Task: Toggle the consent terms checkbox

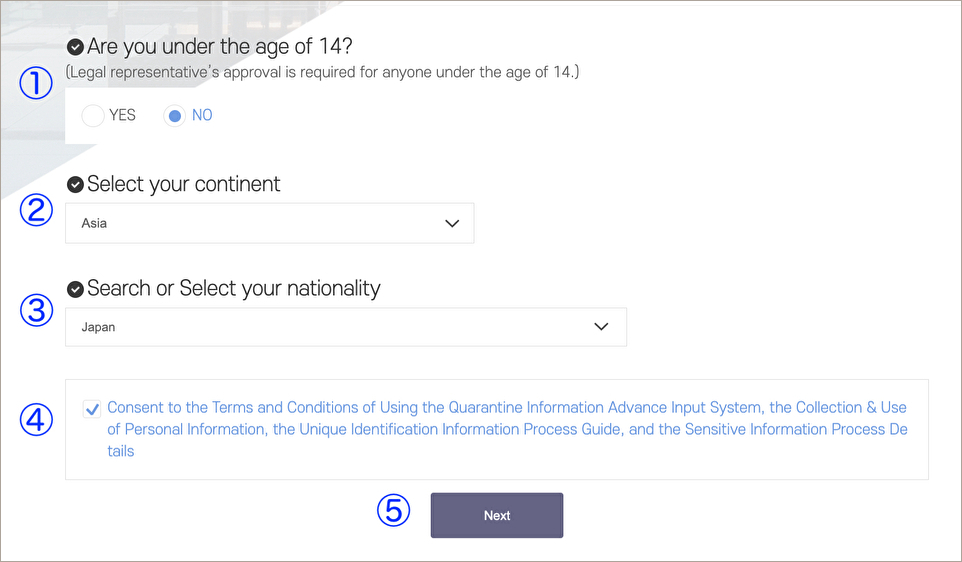Action: (x=92, y=409)
